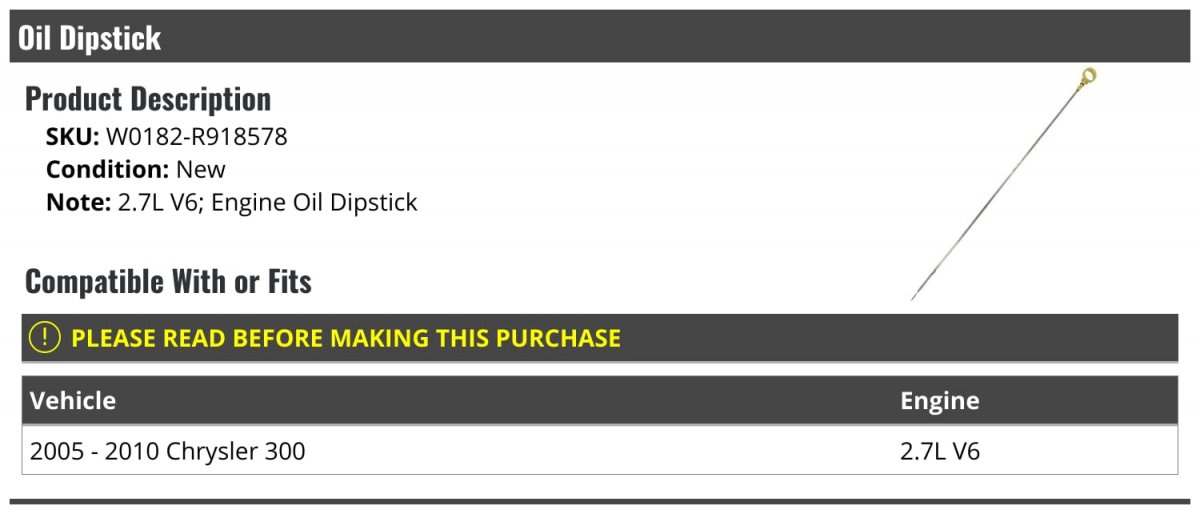Click the yellow warning exclamation icon

coord(46,338)
